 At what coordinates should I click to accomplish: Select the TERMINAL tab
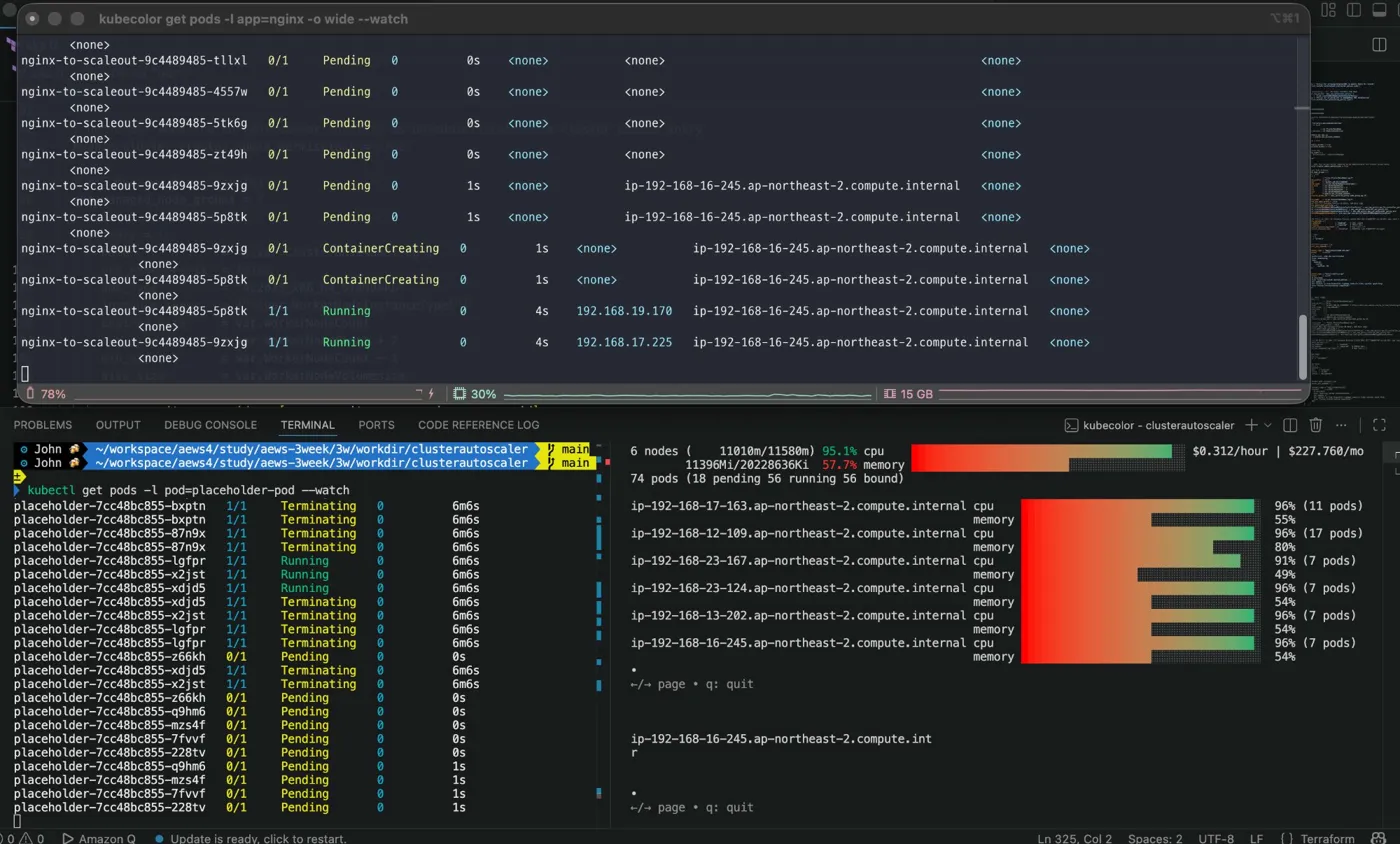[x=307, y=425]
